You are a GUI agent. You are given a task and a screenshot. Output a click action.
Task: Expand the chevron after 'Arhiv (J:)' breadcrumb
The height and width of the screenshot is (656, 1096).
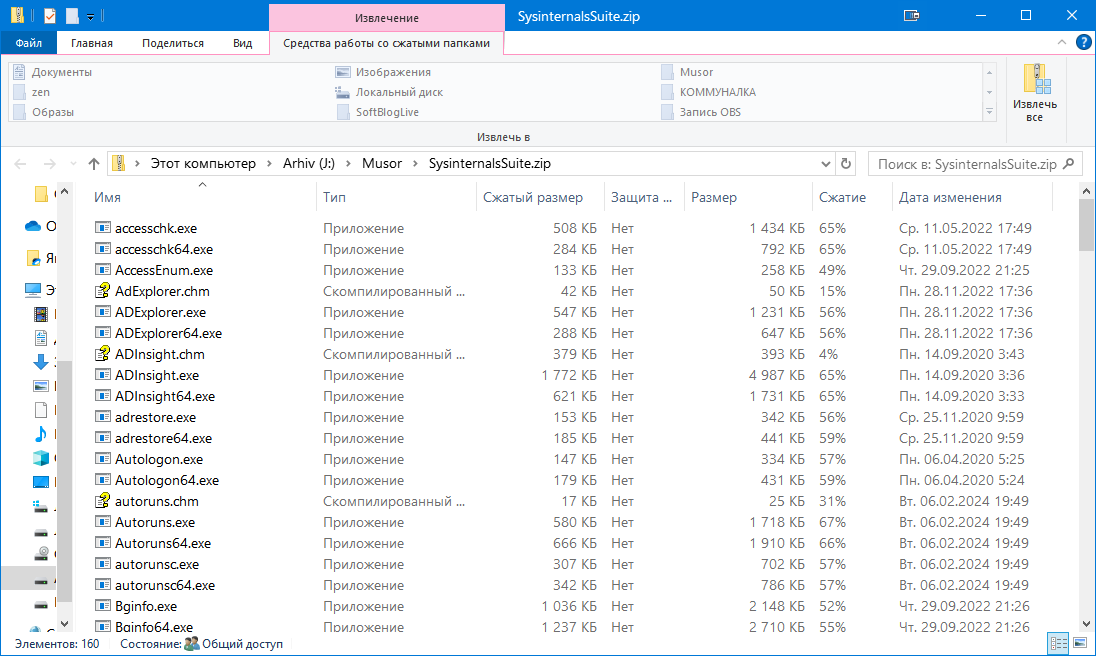pyautogui.click(x=348, y=163)
